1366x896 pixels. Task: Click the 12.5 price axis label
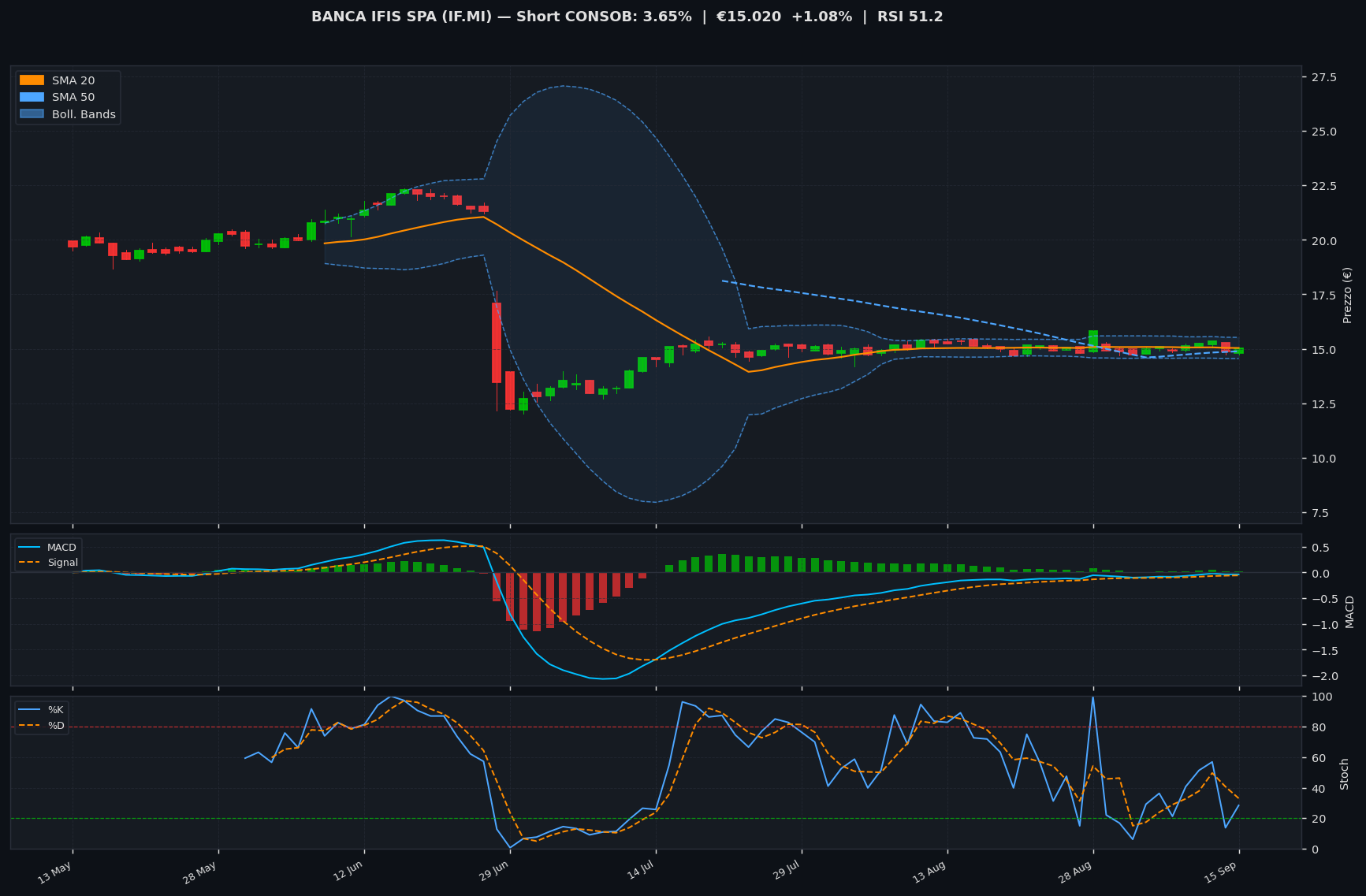1323,404
